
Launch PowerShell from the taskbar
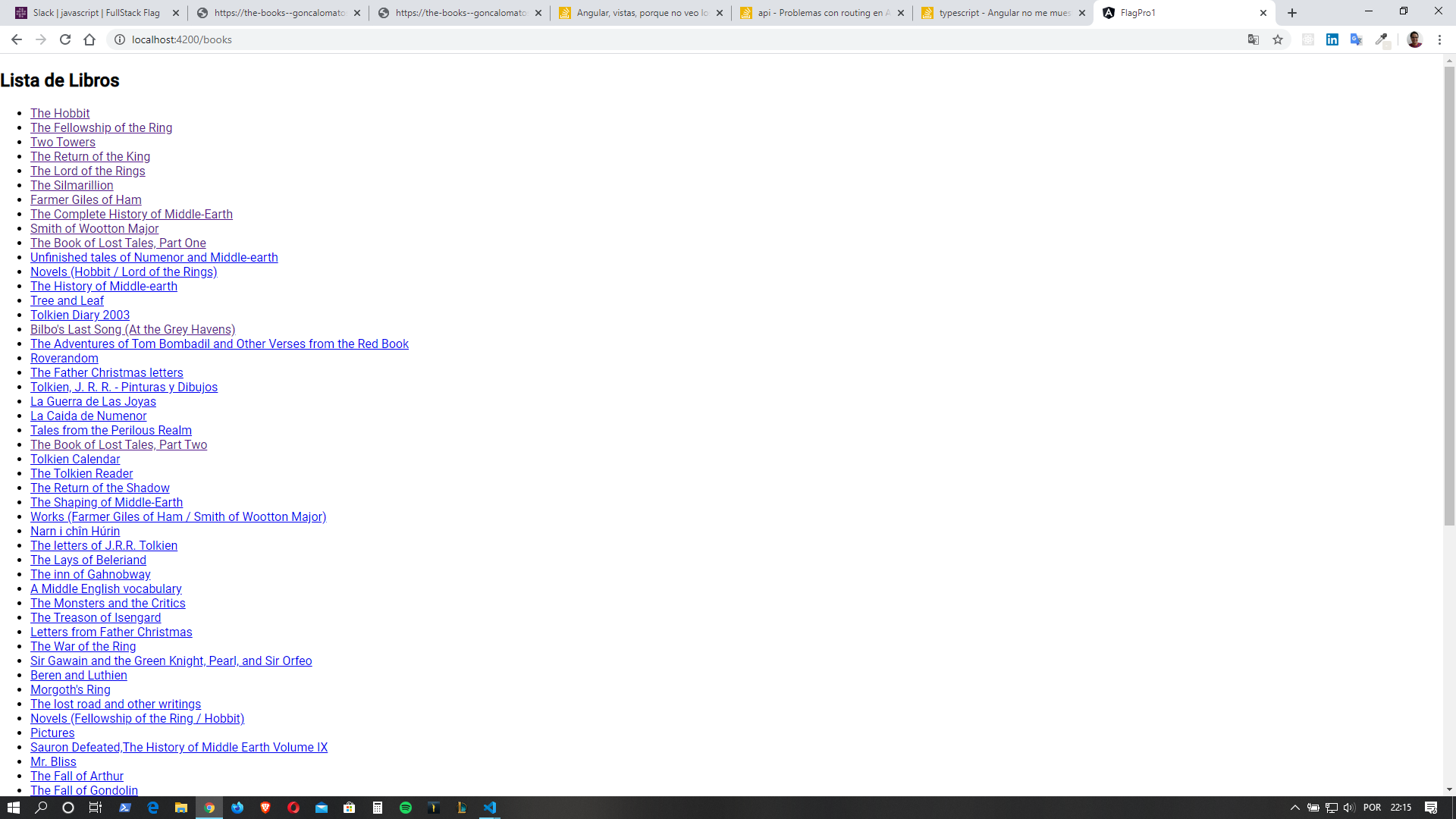(x=125, y=808)
